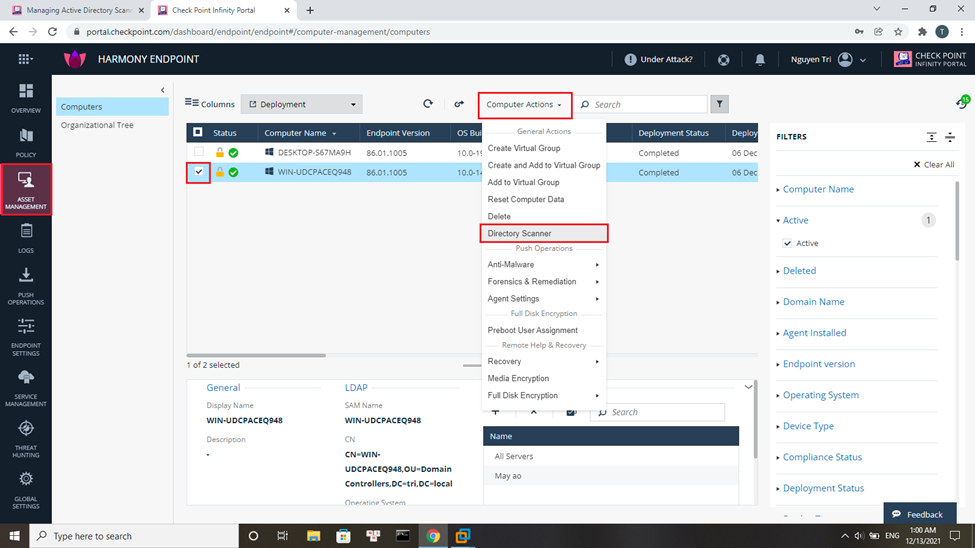Refresh the computers table
This screenshot has height=548, width=975.
pos(428,104)
